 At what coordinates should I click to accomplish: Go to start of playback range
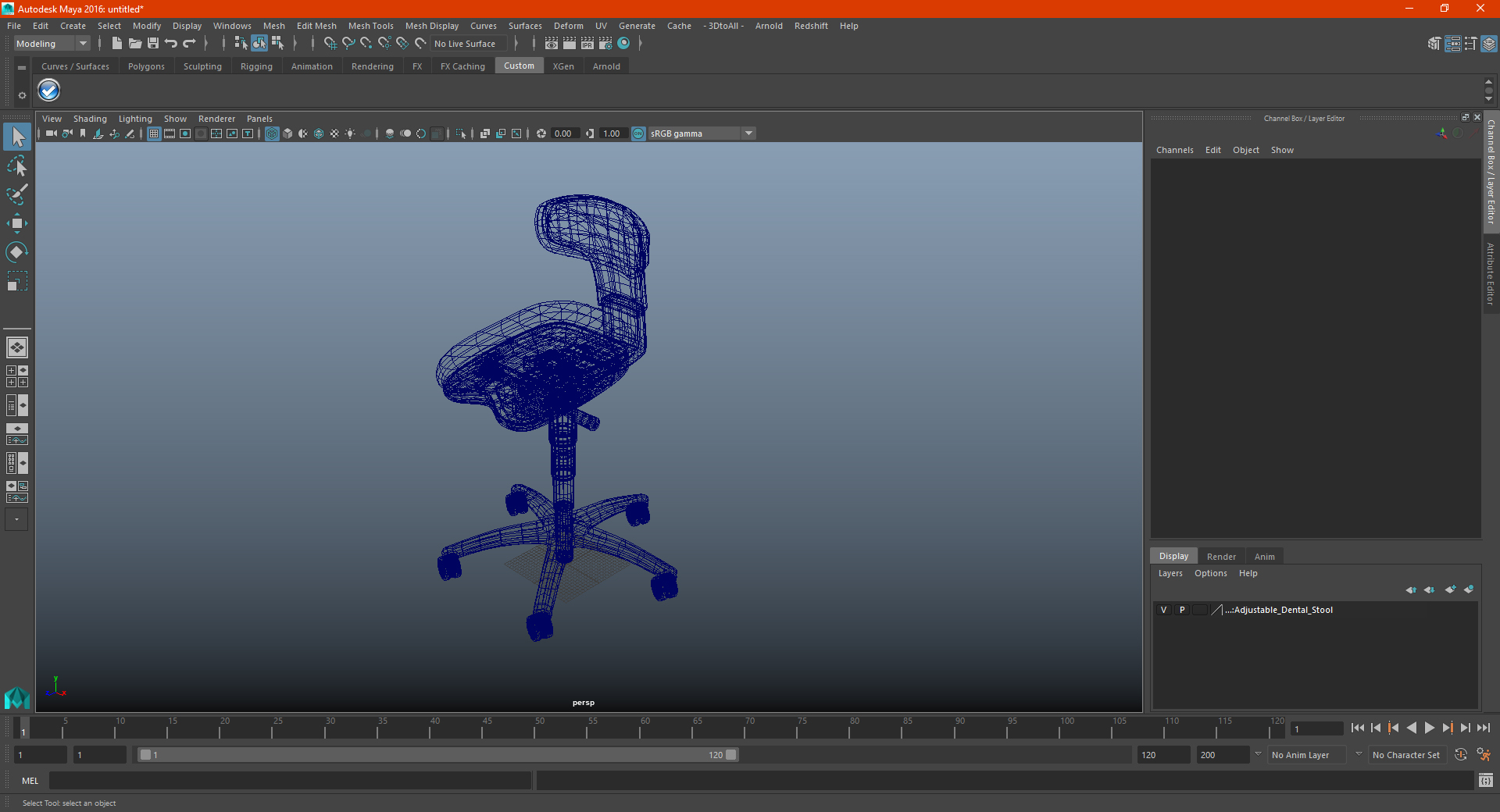[x=1357, y=728]
